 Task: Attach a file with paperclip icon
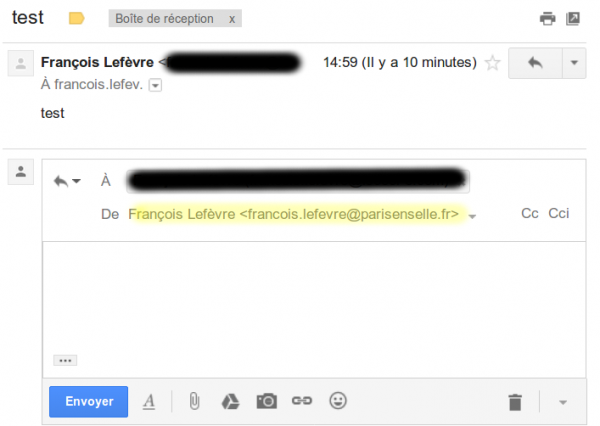tap(194, 401)
